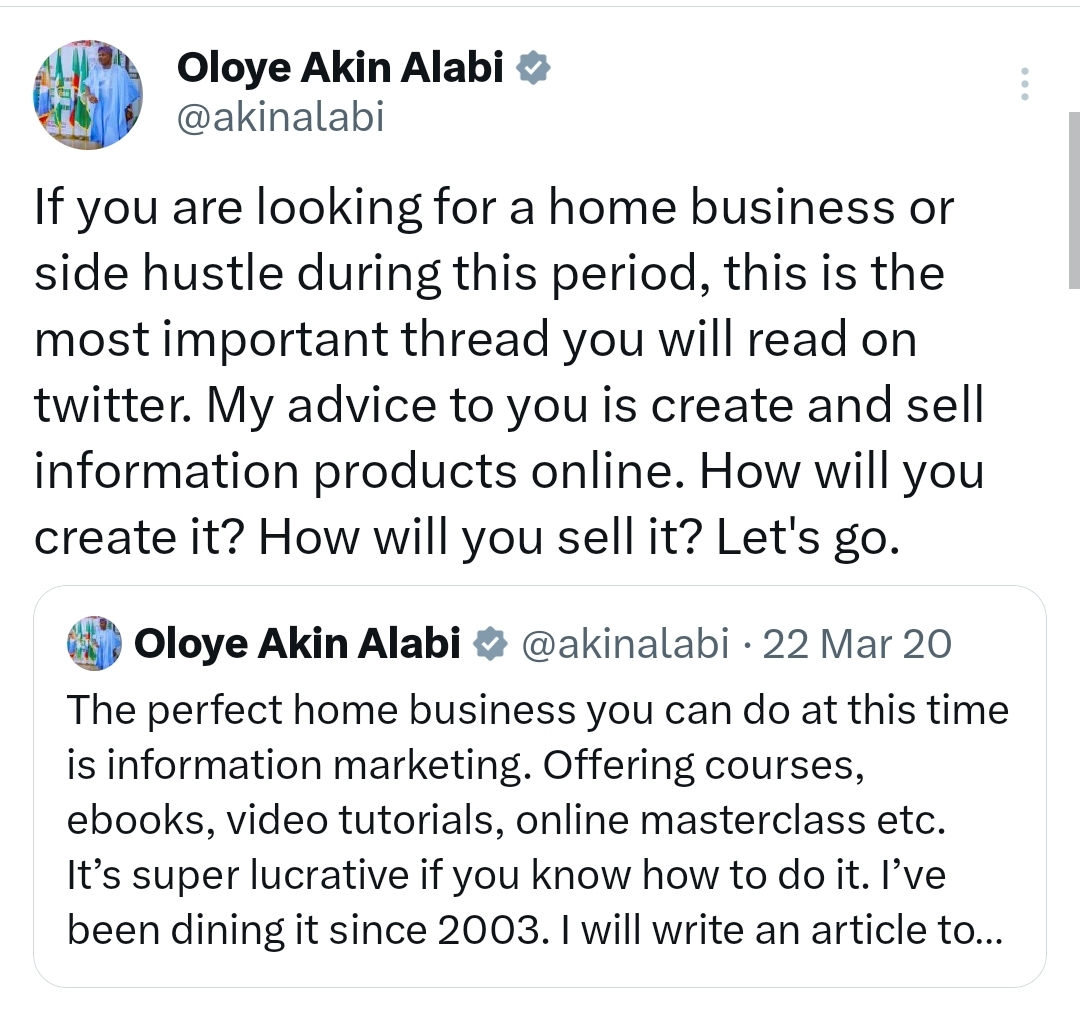Click verified badge beside main author name
The height and width of the screenshot is (1023, 1080).
point(533,68)
